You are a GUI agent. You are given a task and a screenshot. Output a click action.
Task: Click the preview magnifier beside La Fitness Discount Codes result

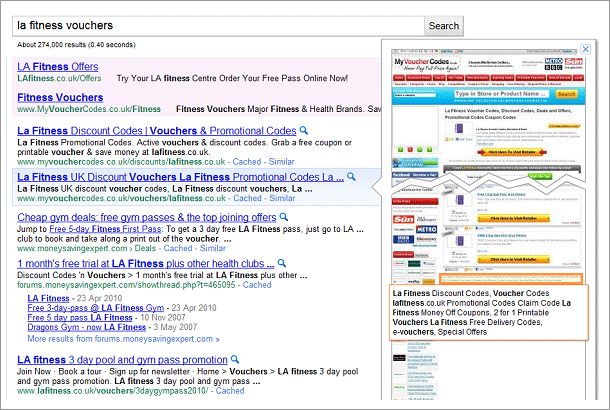pyautogui.click(x=304, y=130)
